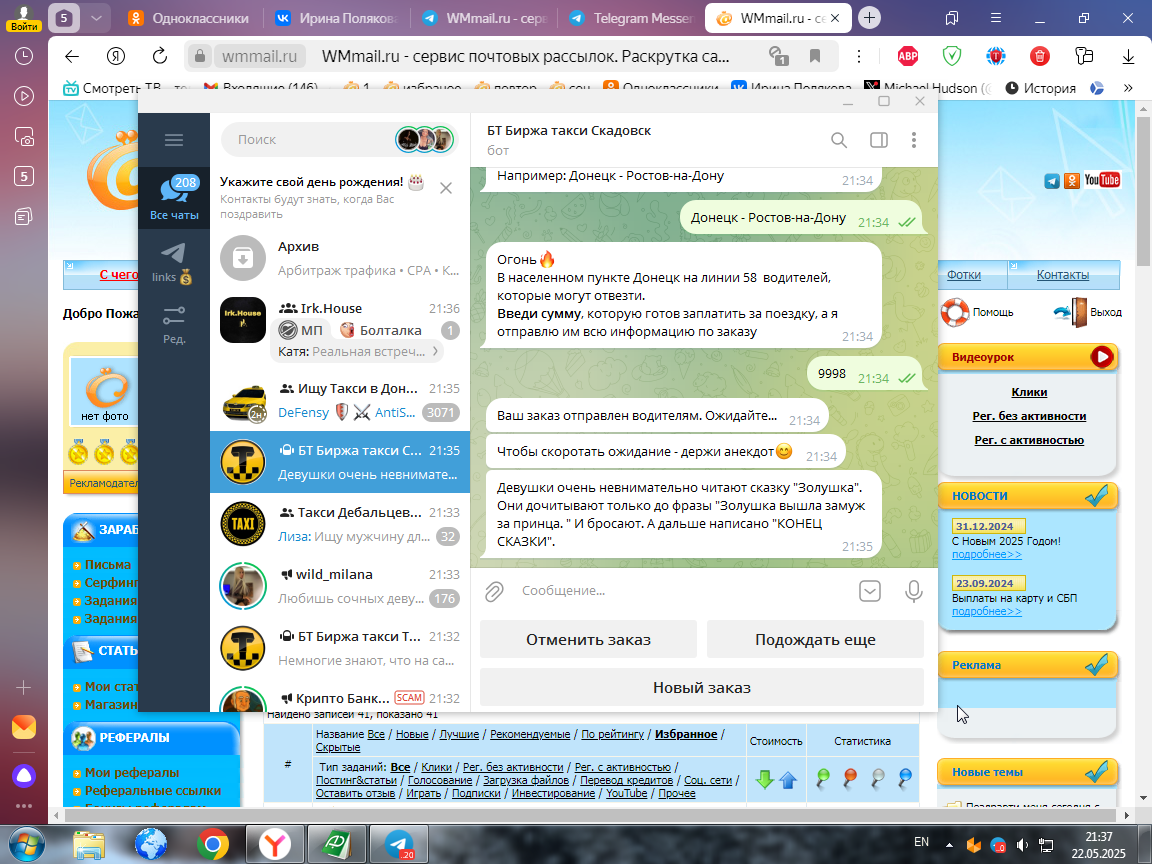Viewport: 1152px width, 864px height.
Task: Go back in the browser
Action: [71, 57]
